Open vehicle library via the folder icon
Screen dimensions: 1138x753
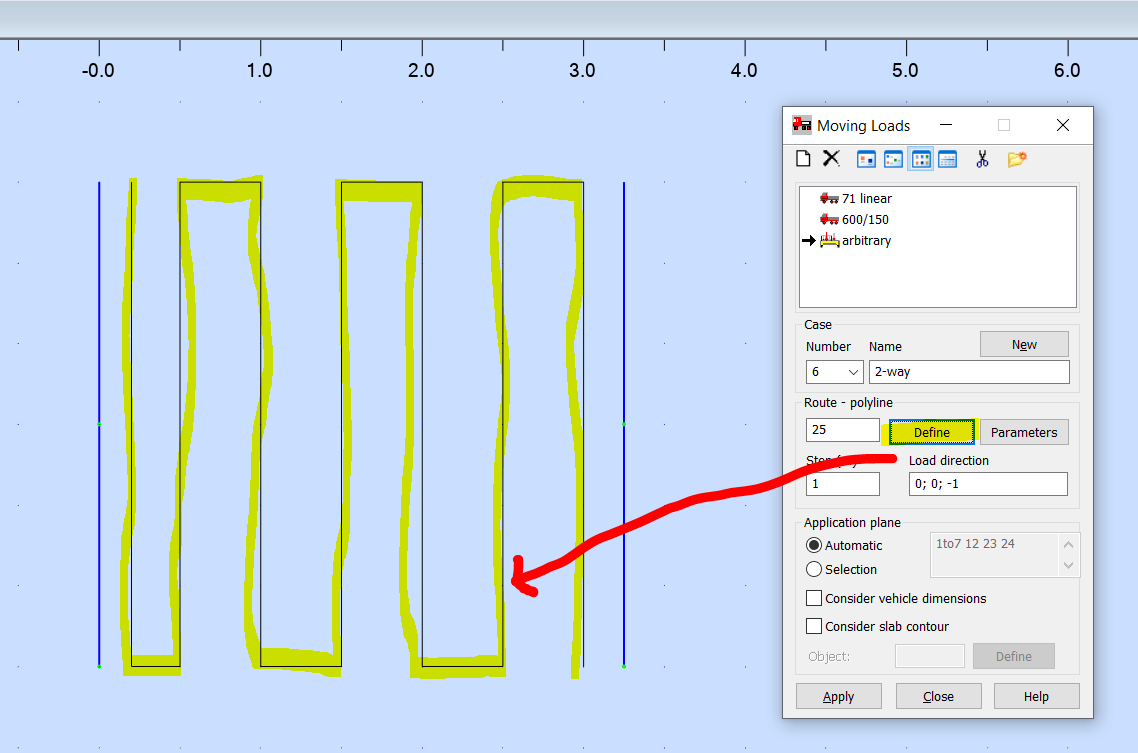[1017, 158]
